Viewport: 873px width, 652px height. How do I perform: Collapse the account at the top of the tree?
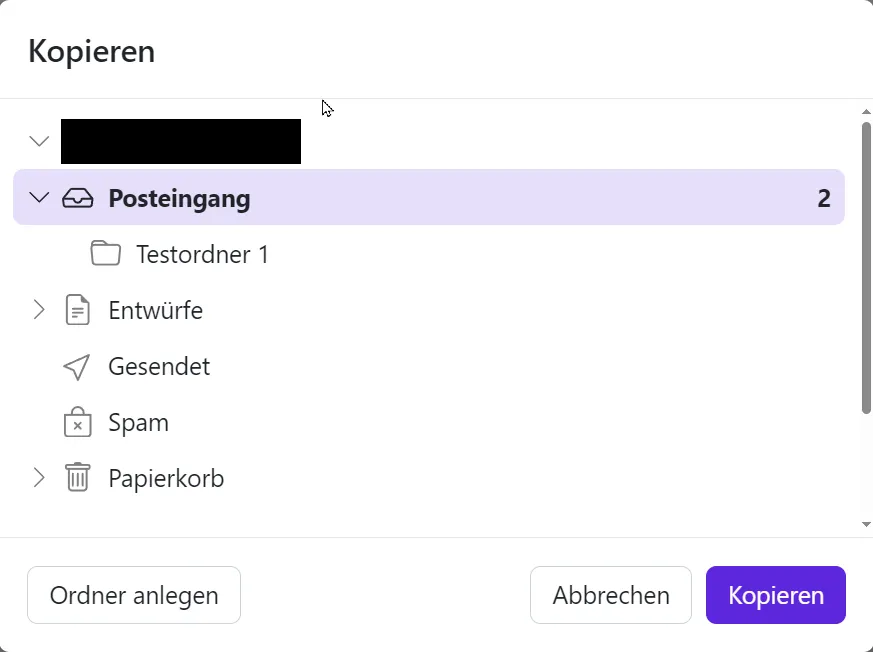click(38, 141)
